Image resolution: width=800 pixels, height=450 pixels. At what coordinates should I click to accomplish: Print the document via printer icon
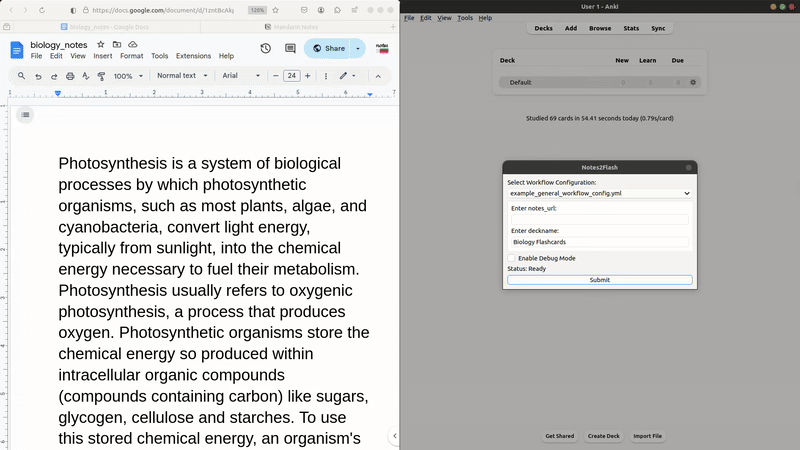click(x=70, y=76)
